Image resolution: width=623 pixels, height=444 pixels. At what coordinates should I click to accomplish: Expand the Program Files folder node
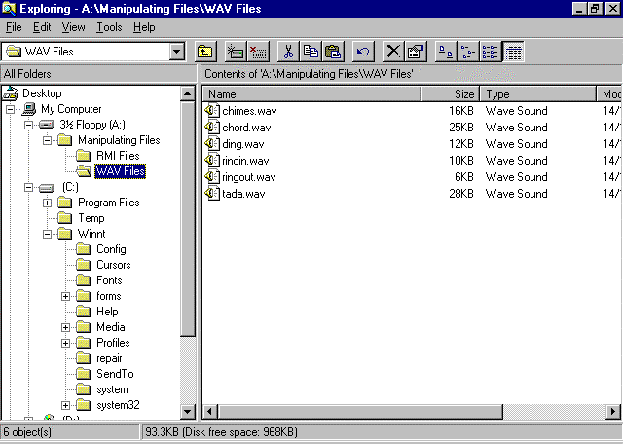[x=48, y=203]
